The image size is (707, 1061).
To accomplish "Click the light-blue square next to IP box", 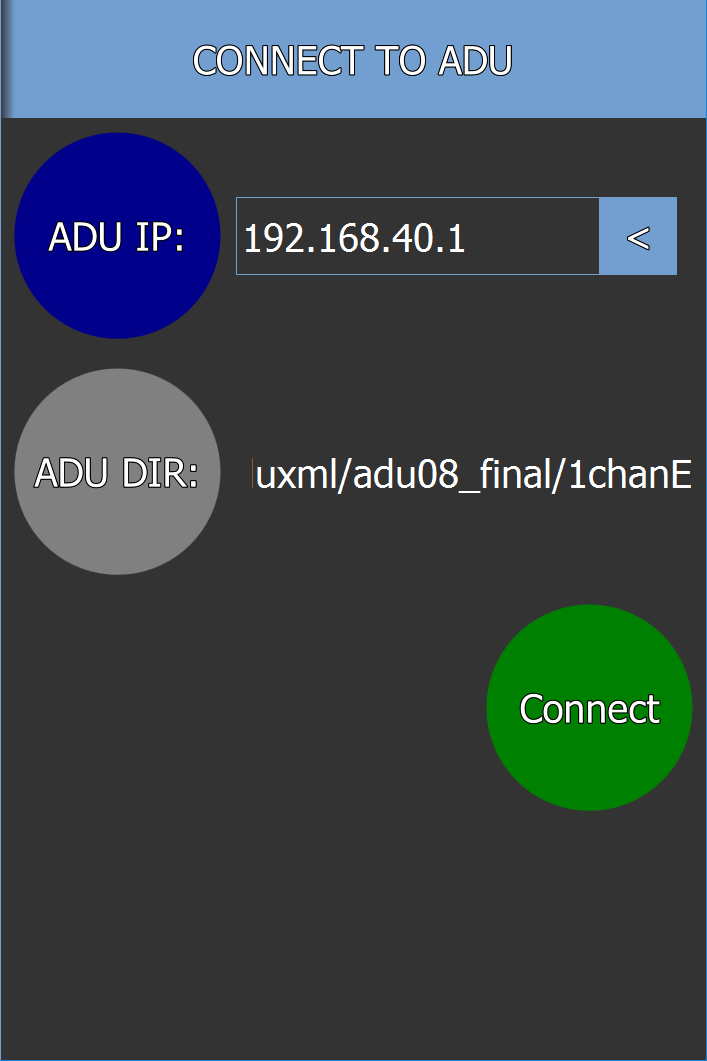I will point(638,236).
